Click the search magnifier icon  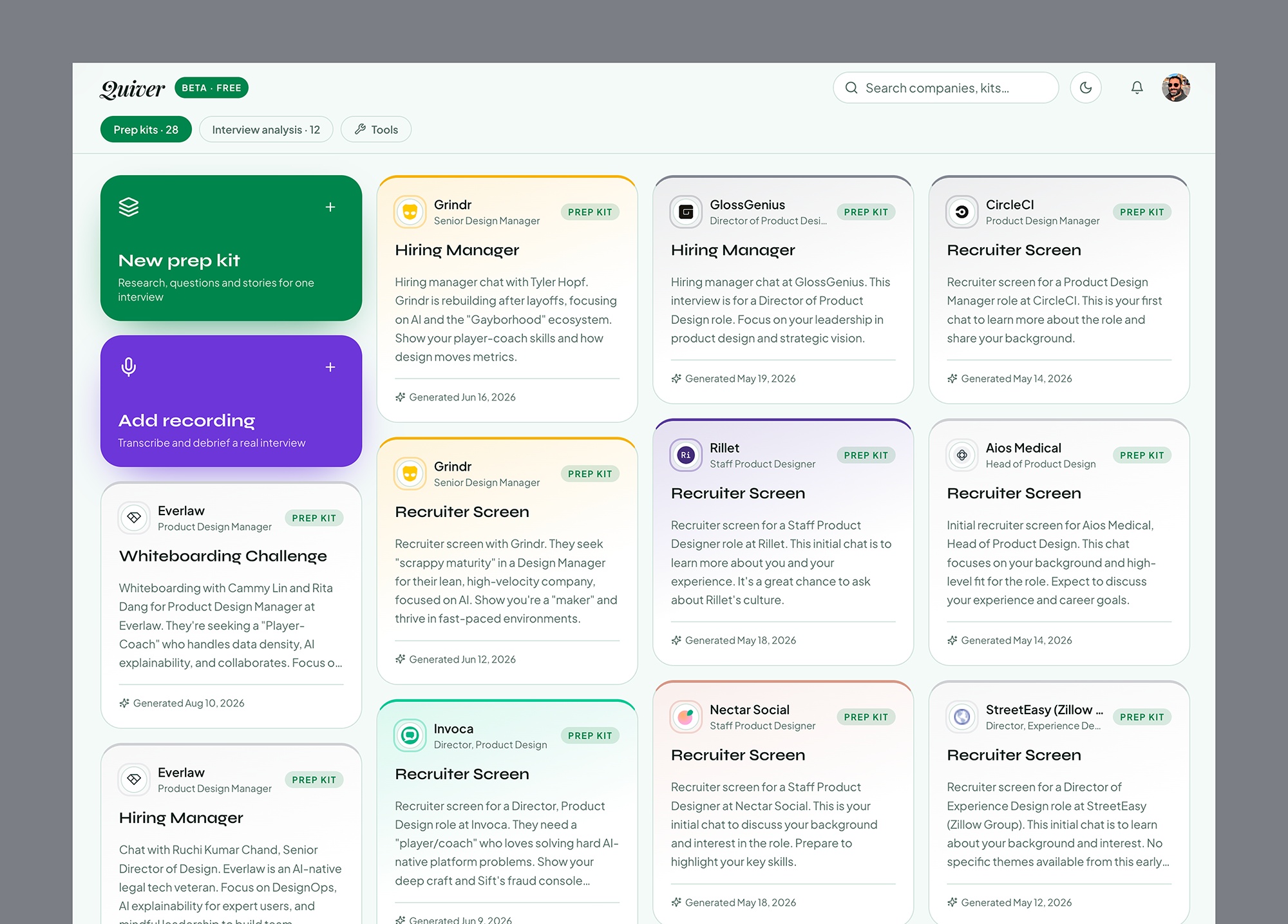pos(851,88)
